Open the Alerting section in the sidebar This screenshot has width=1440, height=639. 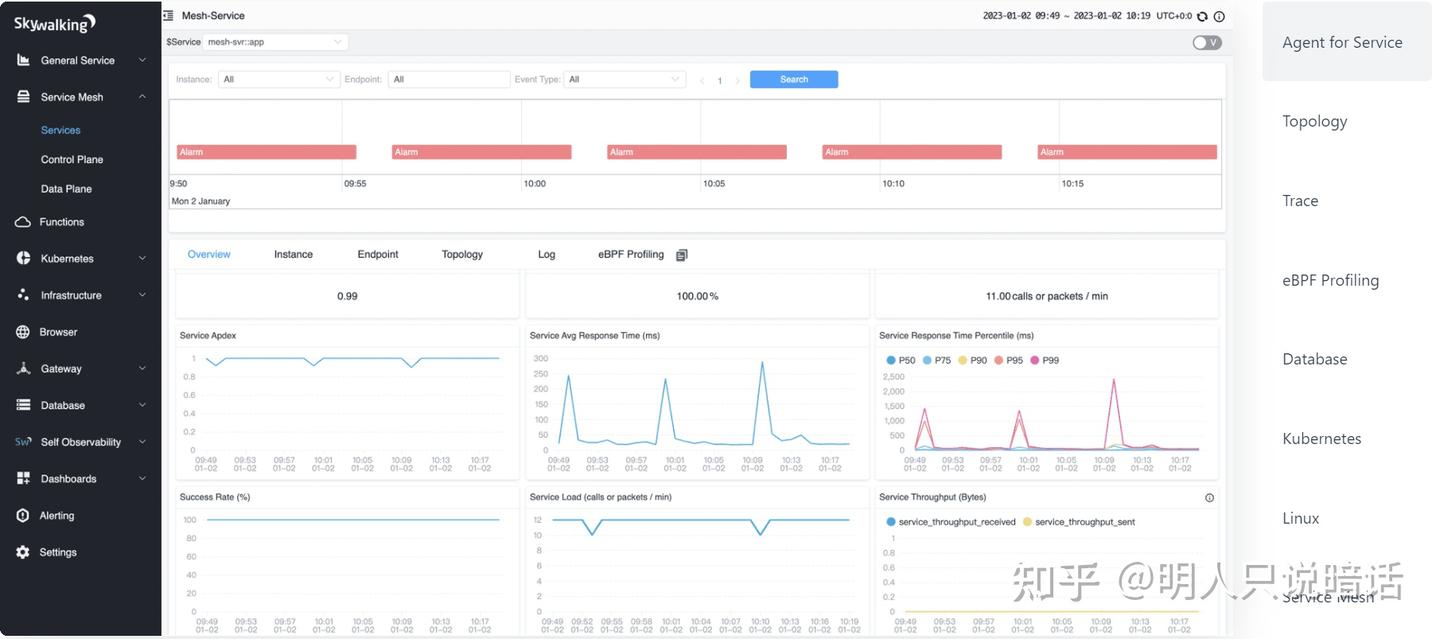pos(57,516)
